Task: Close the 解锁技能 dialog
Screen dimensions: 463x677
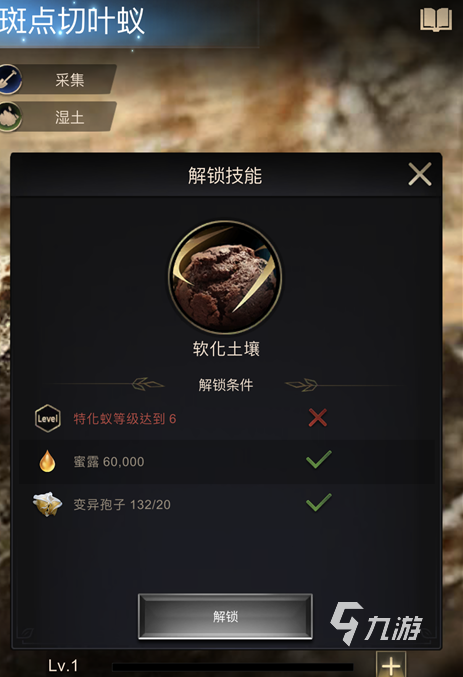Action: pyautogui.click(x=420, y=174)
